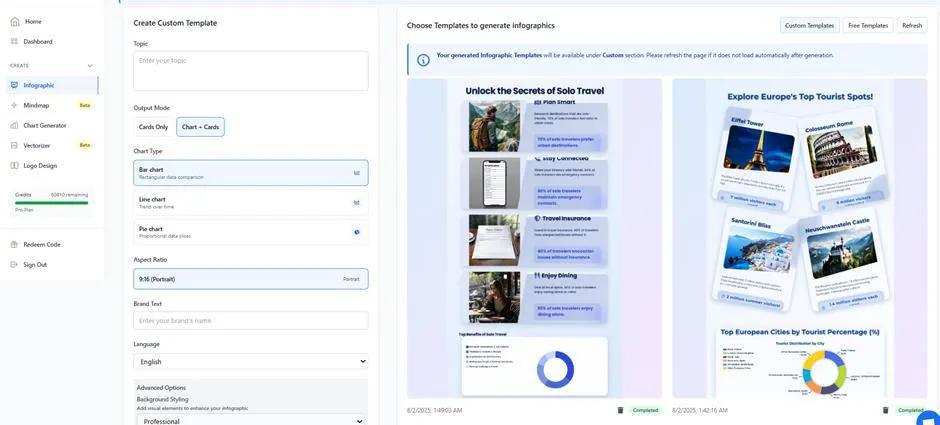Click the Vectorizer sidebar icon
Viewport: 940px width, 425px height.
pyautogui.click(x=14, y=145)
